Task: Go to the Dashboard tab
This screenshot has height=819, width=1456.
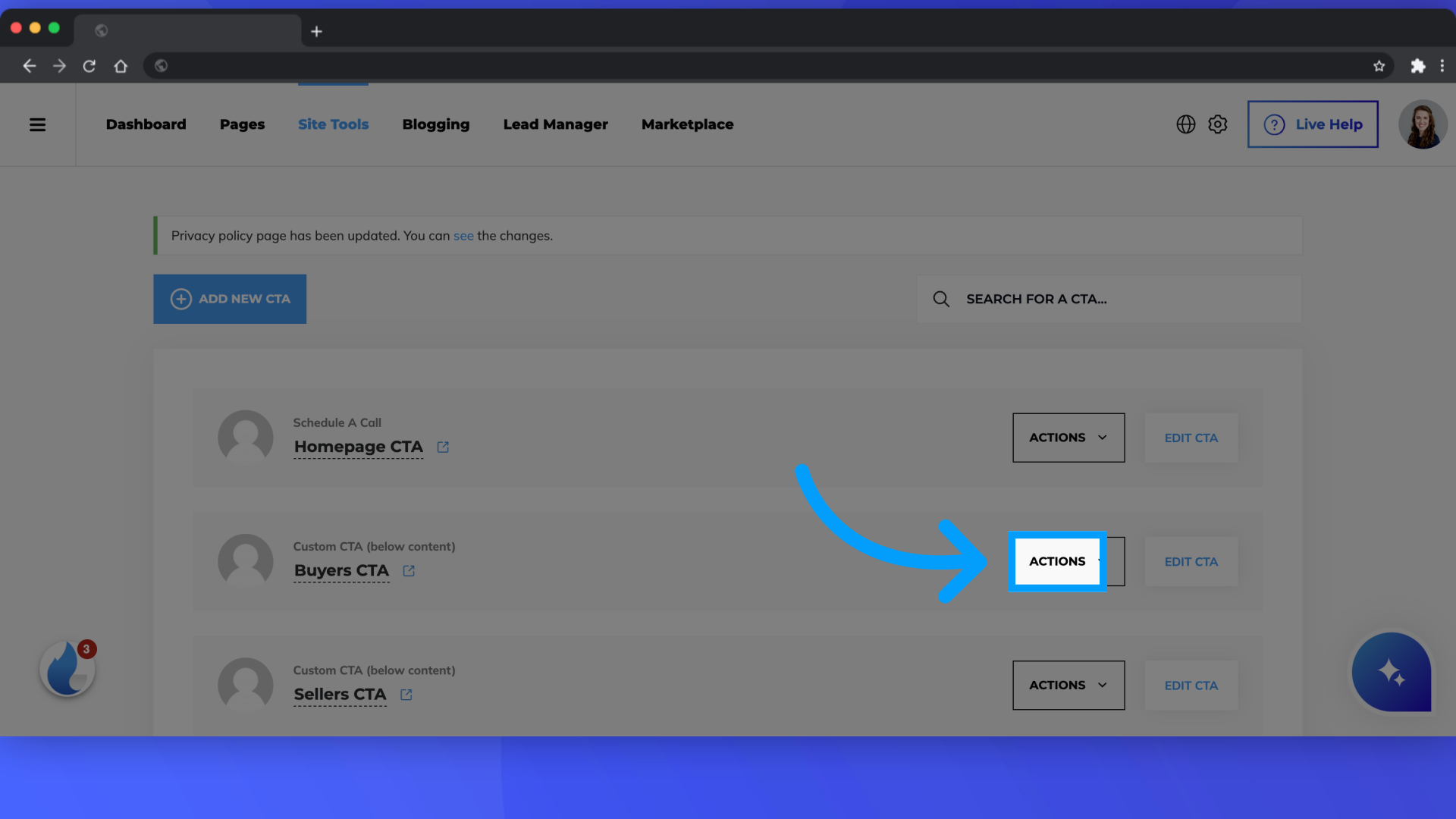Action: 146,124
